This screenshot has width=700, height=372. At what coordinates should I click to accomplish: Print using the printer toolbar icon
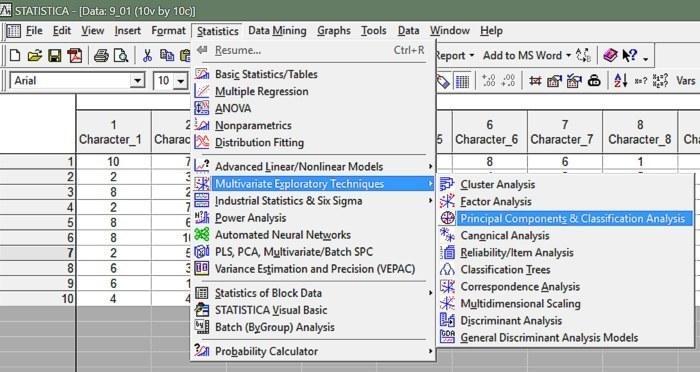click(x=101, y=56)
